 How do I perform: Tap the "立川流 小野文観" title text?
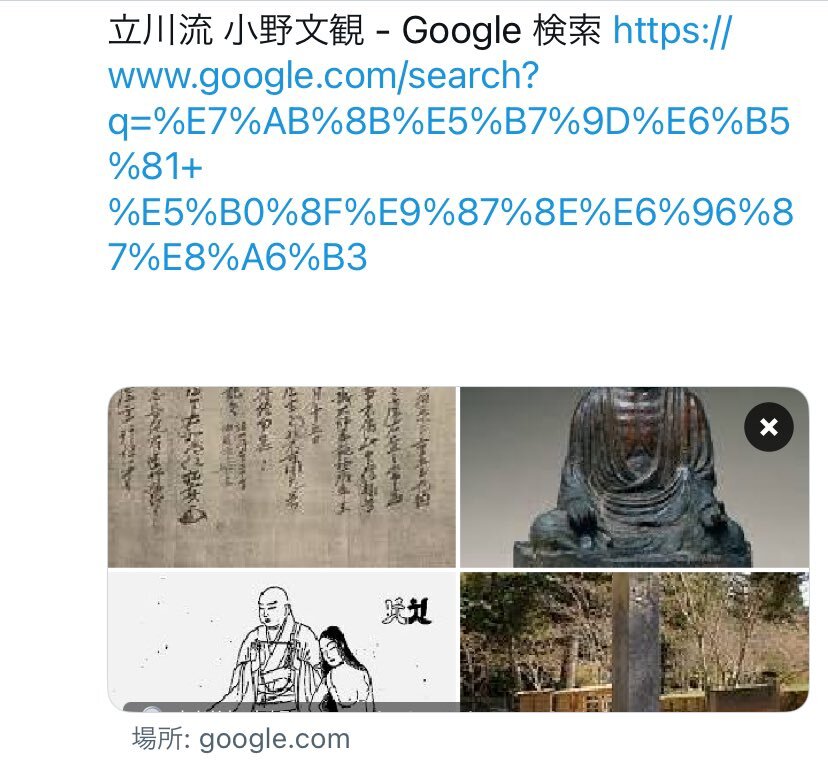[x=236, y=30]
